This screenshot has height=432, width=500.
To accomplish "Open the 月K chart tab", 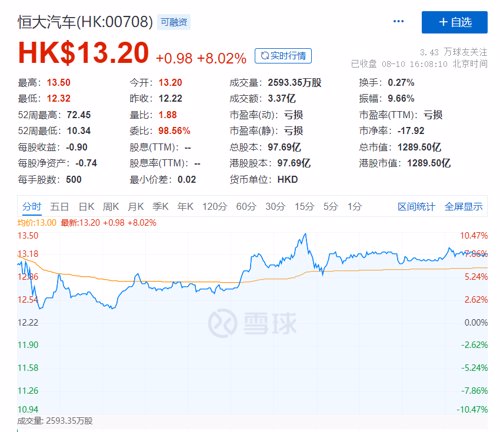I will tap(136, 207).
